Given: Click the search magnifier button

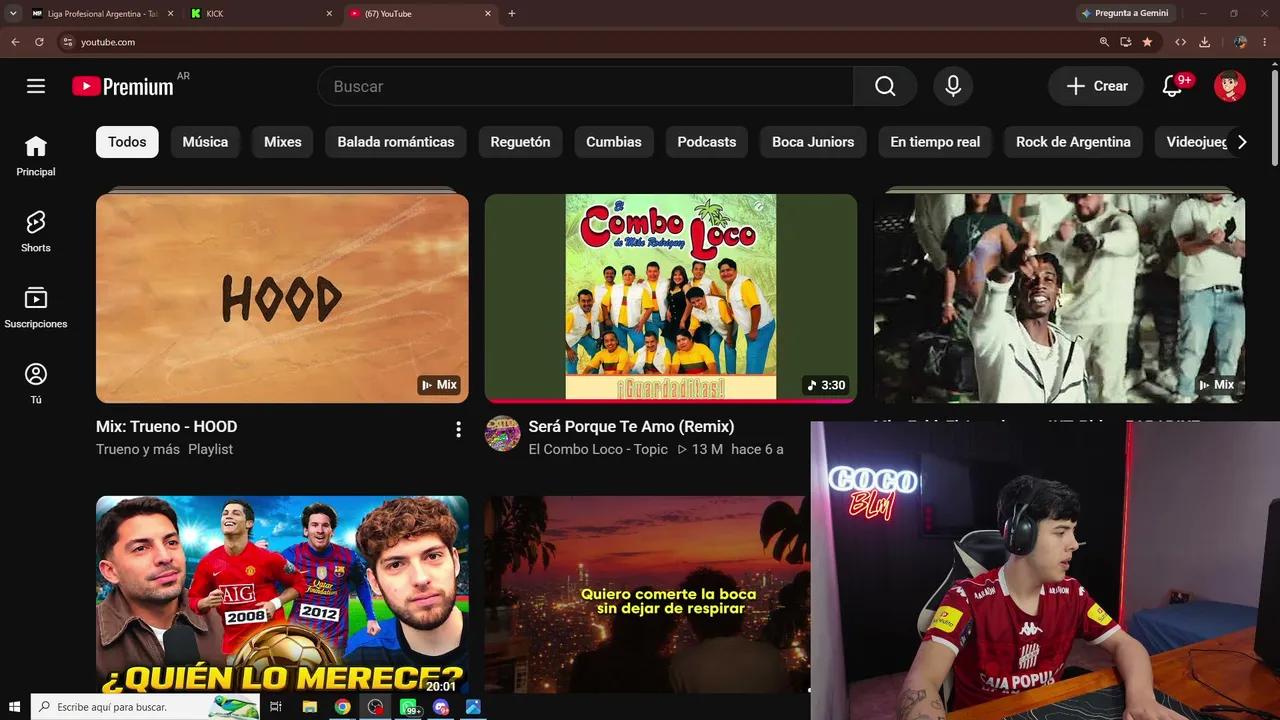Looking at the screenshot, I should (885, 86).
